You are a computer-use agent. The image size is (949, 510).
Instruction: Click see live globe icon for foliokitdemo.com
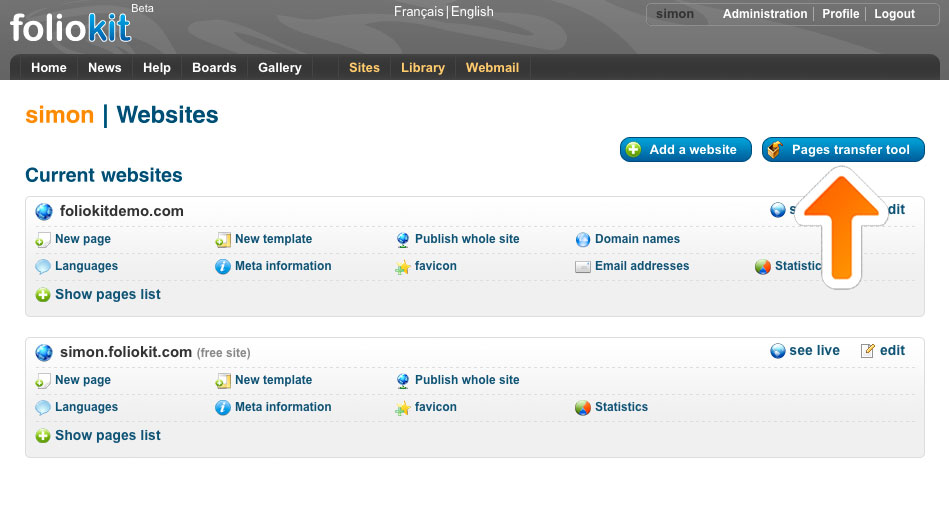pos(778,210)
